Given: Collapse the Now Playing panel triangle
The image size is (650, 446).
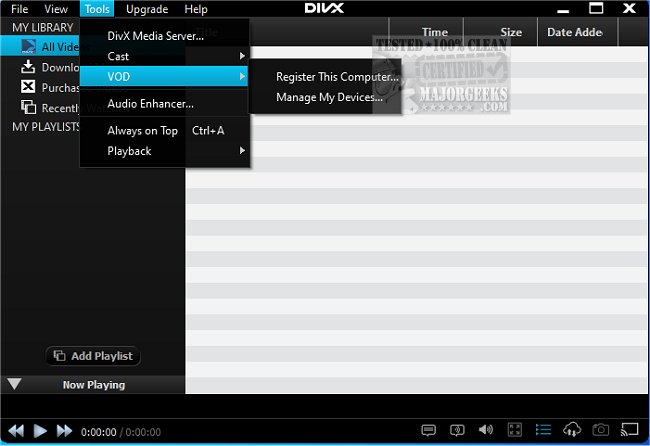Looking at the screenshot, I should 14,384.
